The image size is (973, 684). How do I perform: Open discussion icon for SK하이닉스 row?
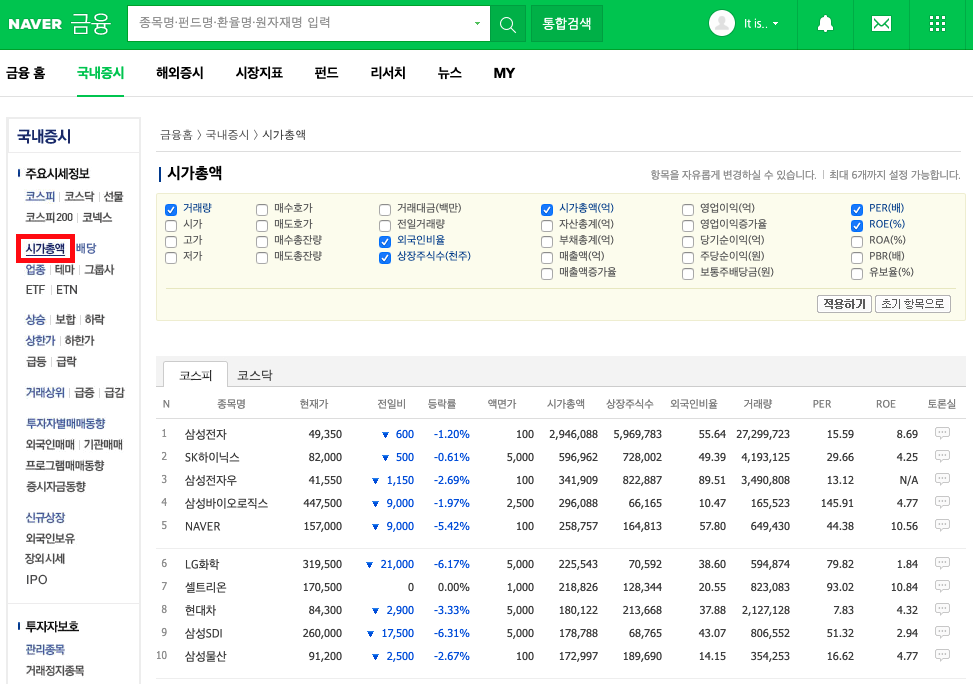[x=942, y=456]
